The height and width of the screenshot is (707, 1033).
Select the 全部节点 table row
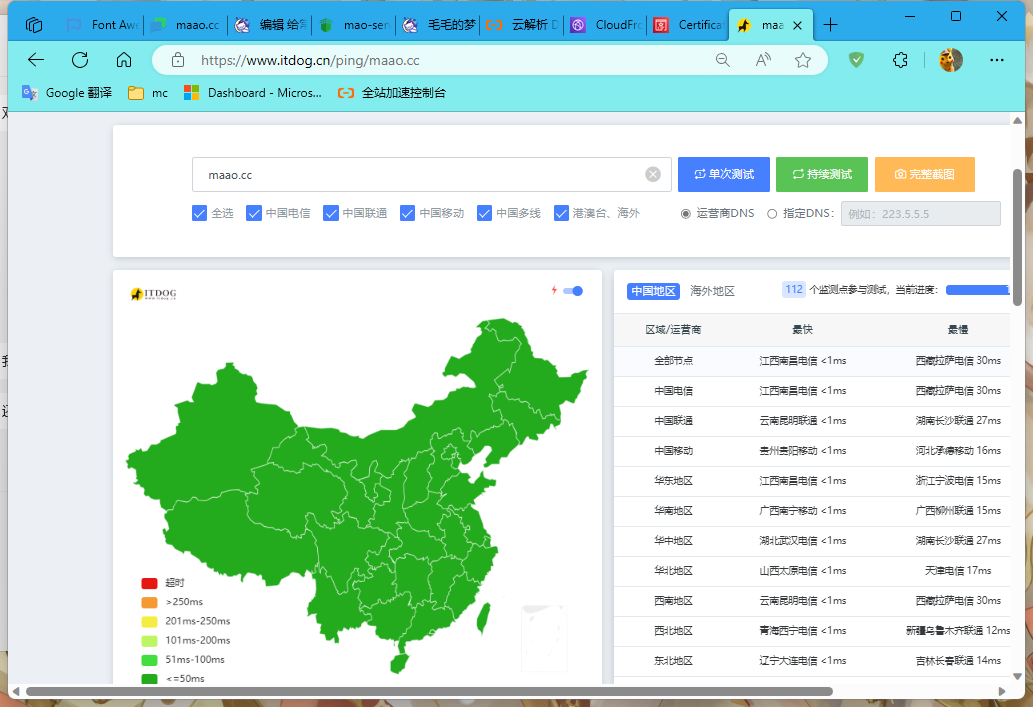pos(812,361)
